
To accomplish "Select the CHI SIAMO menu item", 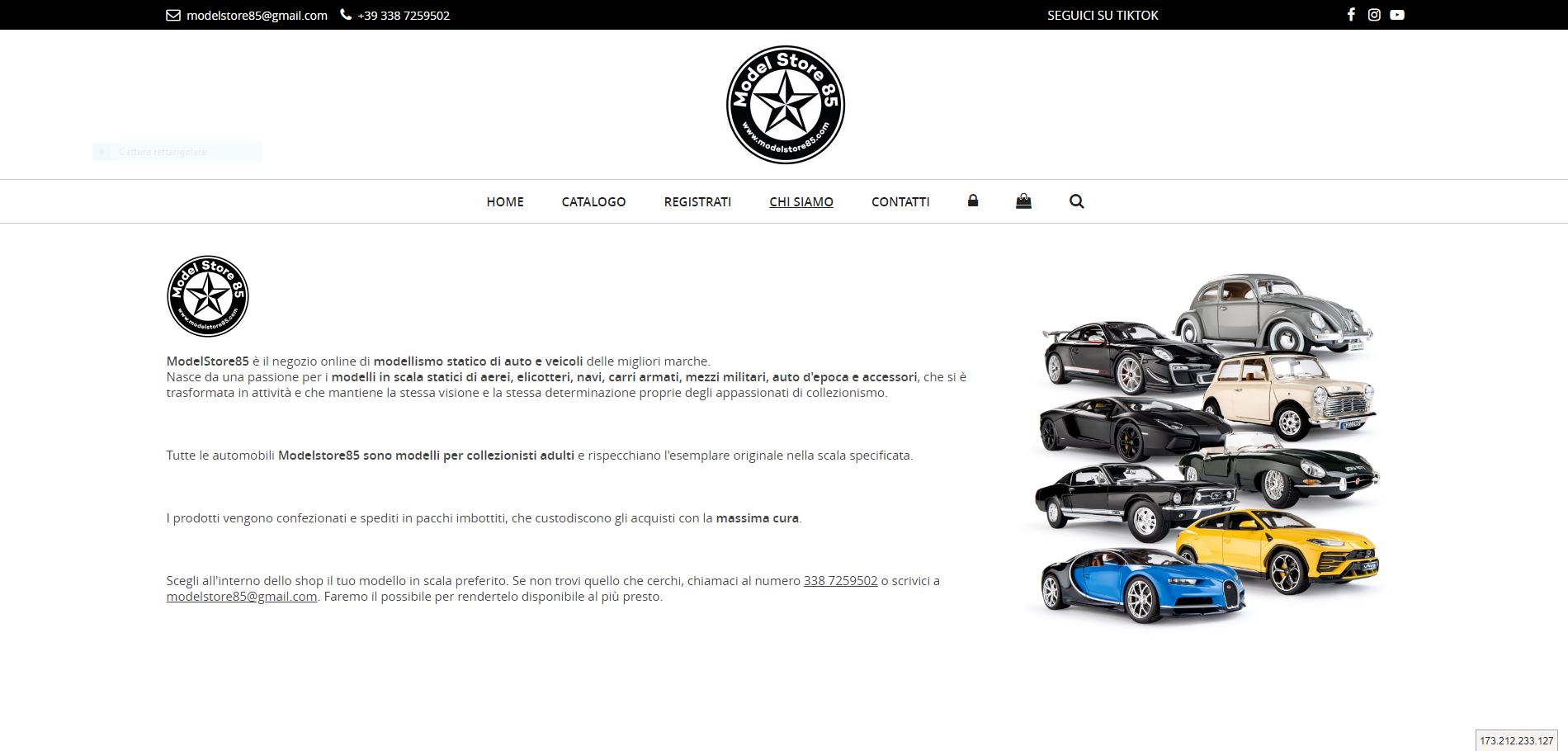I will [801, 201].
